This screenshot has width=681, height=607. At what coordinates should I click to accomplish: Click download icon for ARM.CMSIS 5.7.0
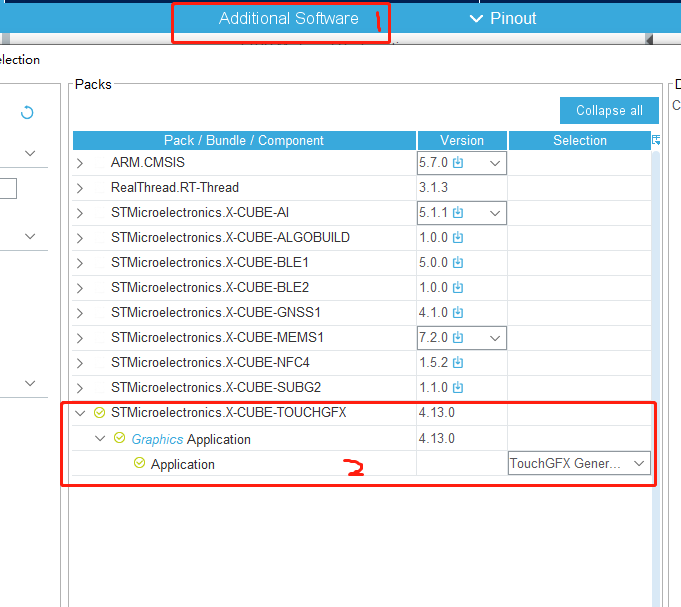pyautogui.click(x=458, y=162)
